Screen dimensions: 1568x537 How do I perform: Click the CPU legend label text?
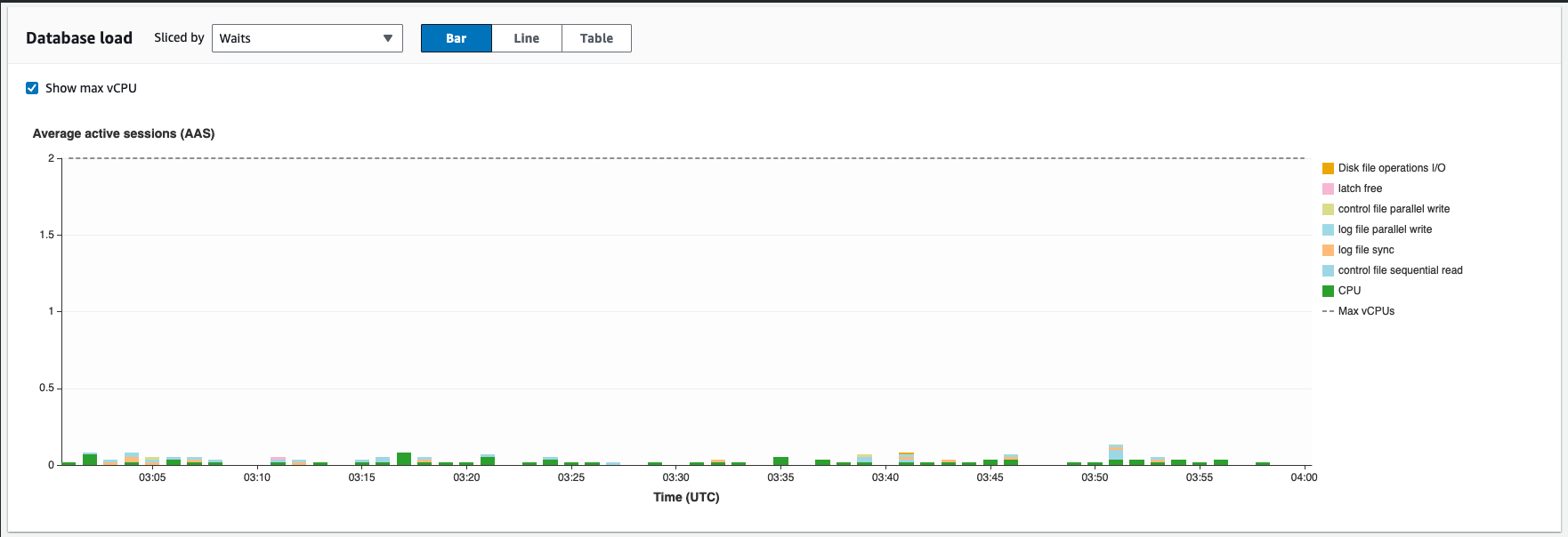1349,291
